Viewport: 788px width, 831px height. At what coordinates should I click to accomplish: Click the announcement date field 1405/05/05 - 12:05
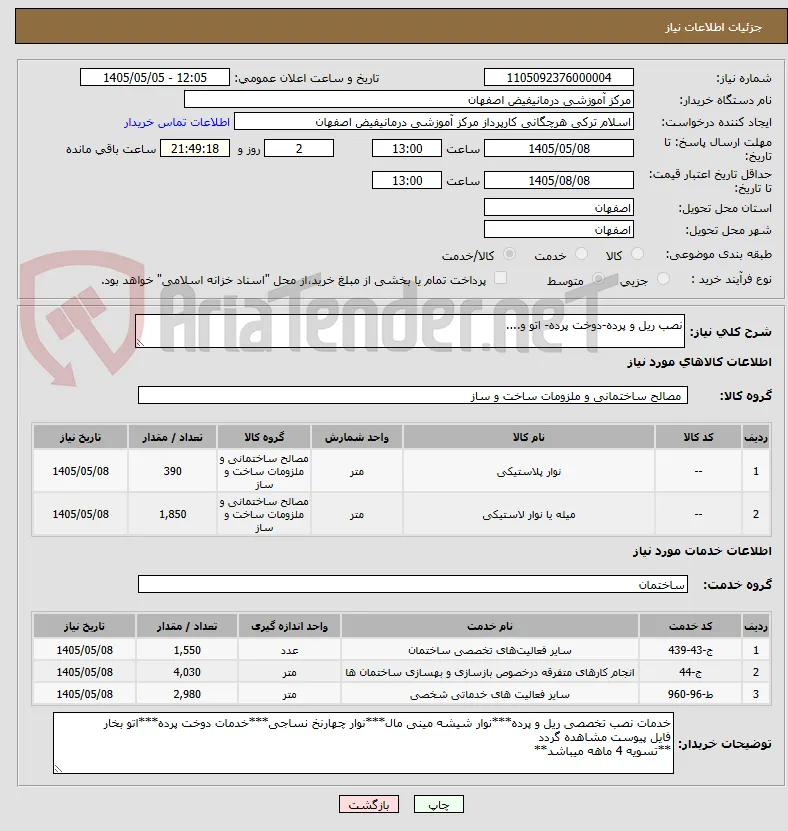pos(155,78)
